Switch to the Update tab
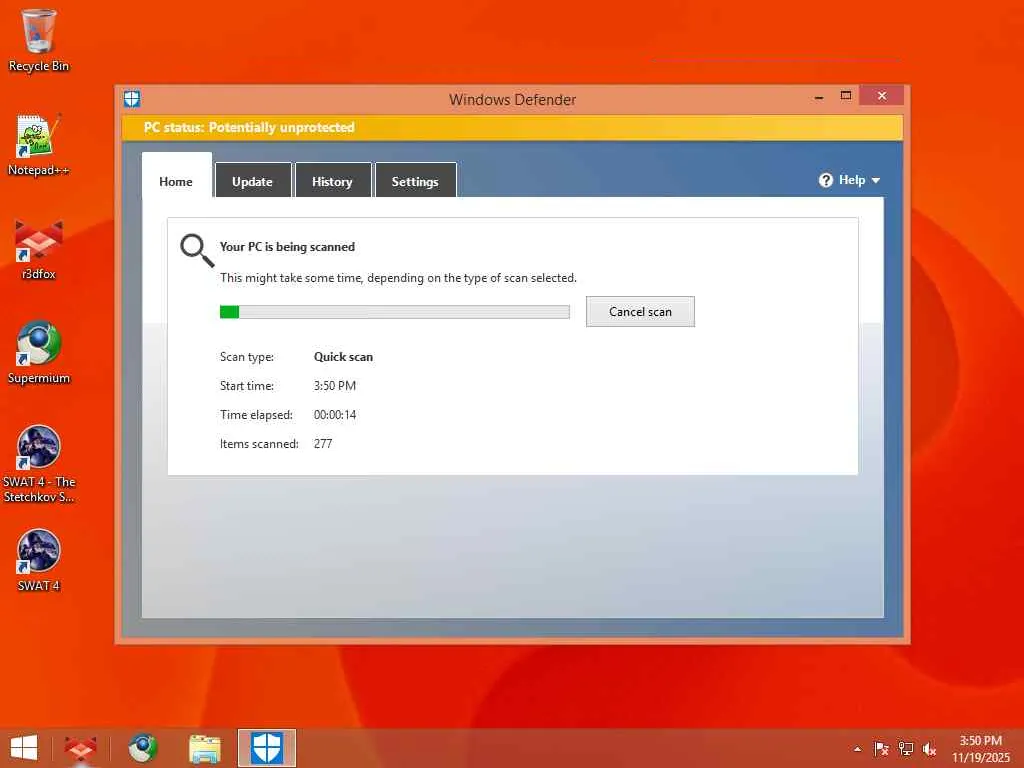Viewport: 1024px width, 768px height. coord(253,181)
